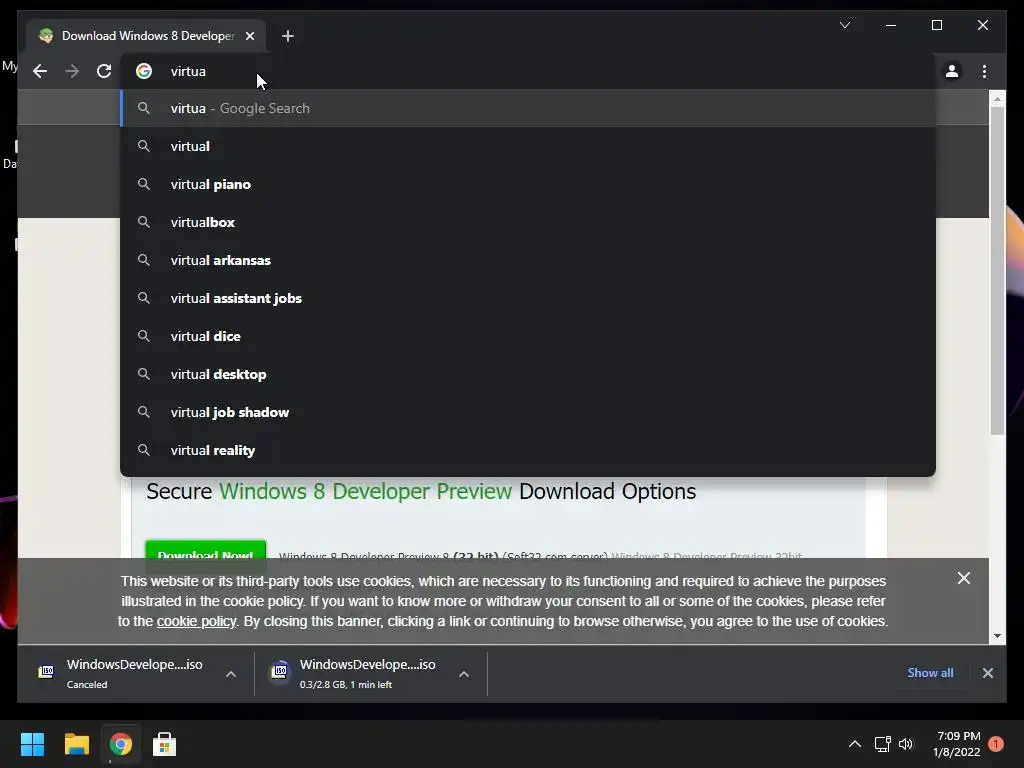
Task: Choose the 'virtual piano' suggestion
Action: [x=528, y=184]
